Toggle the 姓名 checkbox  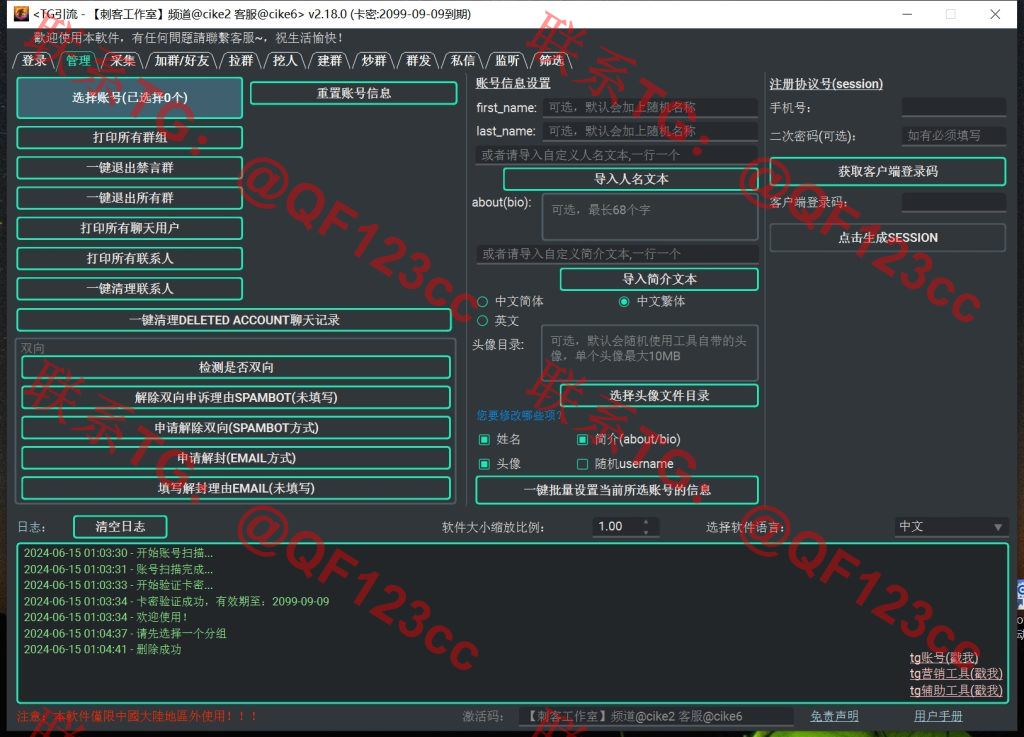tap(500, 439)
